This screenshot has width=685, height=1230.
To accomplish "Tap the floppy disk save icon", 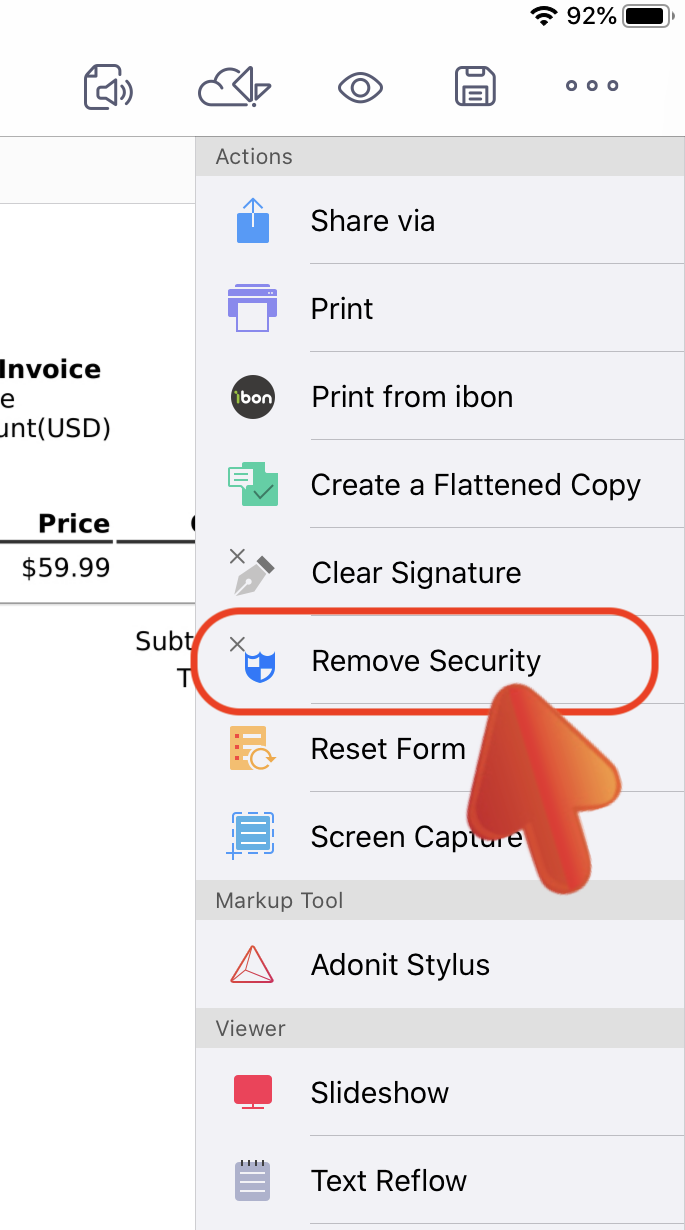I will (475, 87).
